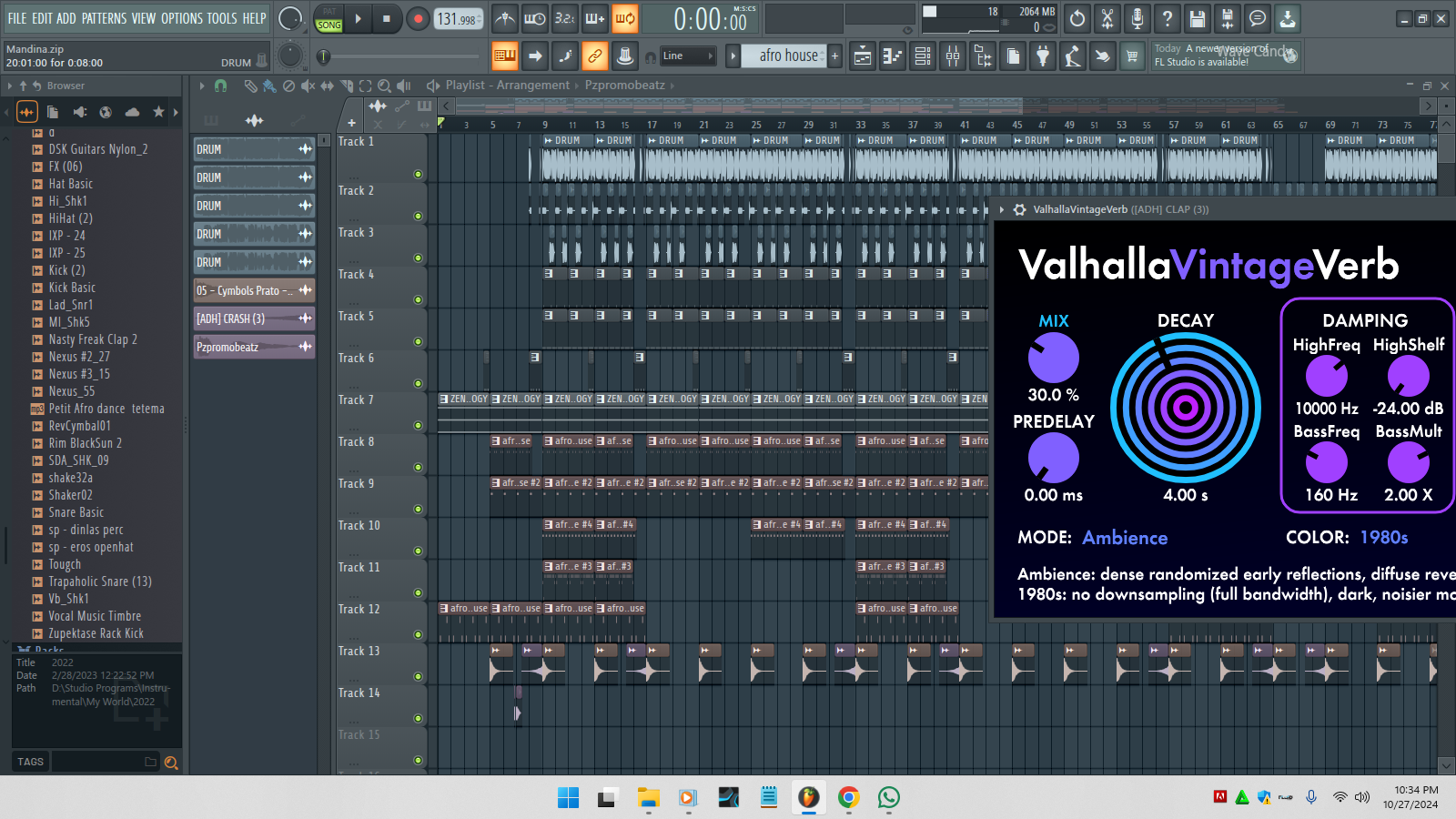This screenshot has width=1456, height=819.
Task: Open the Mixer window from the toolbar
Action: [x=953, y=56]
